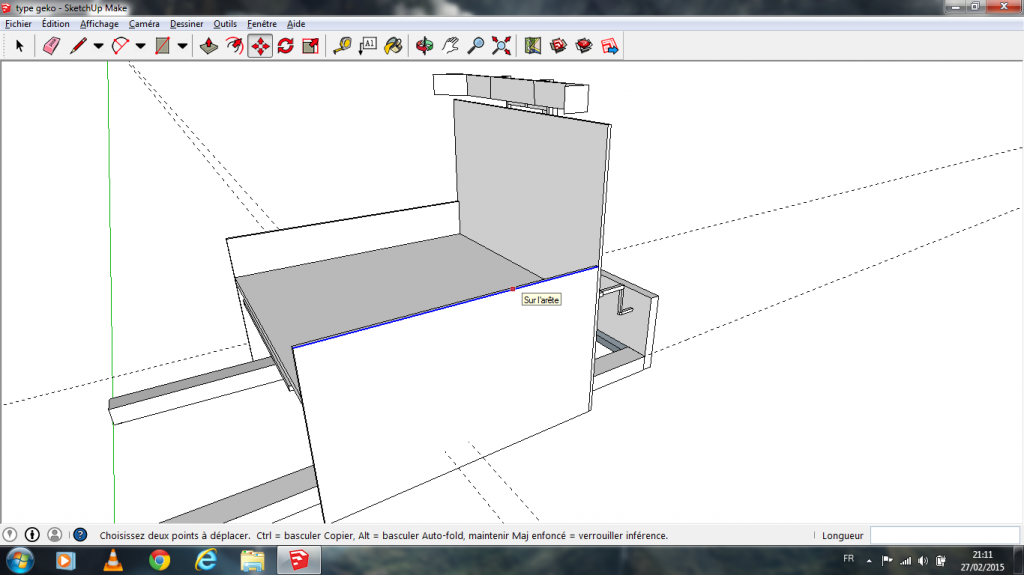This screenshot has height=575, width=1024.
Task: Open the Caméra menu
Action: [x=144, y=24]
